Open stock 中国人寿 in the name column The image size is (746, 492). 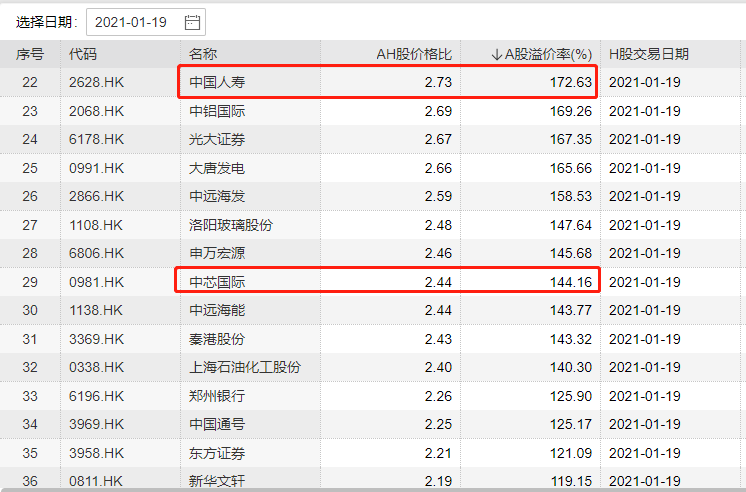pyautogui.click(x=217, y=82)
